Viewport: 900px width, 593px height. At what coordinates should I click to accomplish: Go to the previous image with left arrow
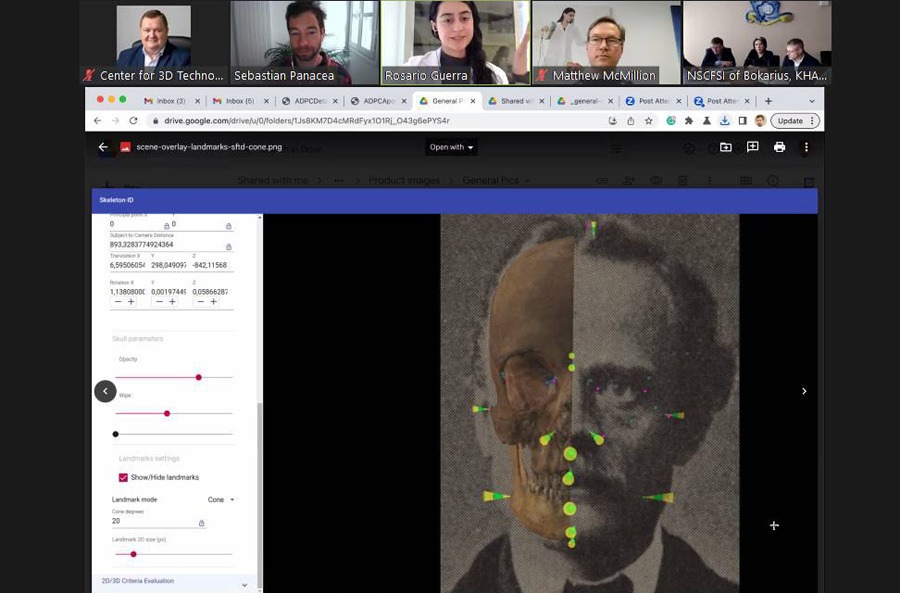pyautogui.click(x=105, y=391)
